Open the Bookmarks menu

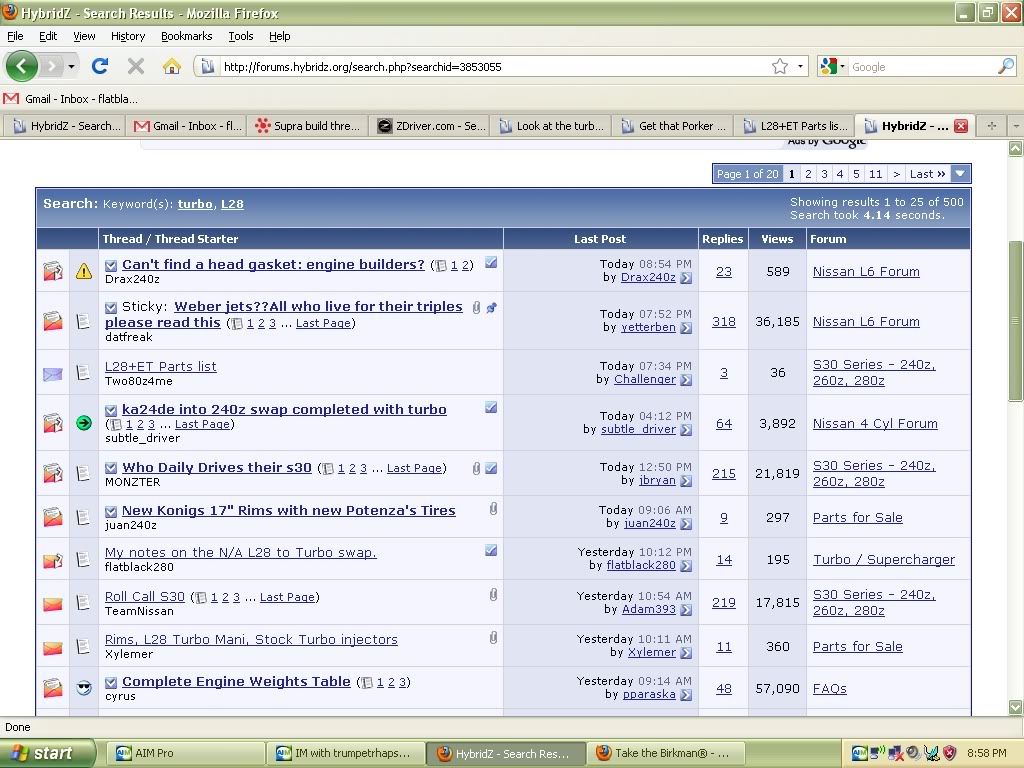click(186, 36)
